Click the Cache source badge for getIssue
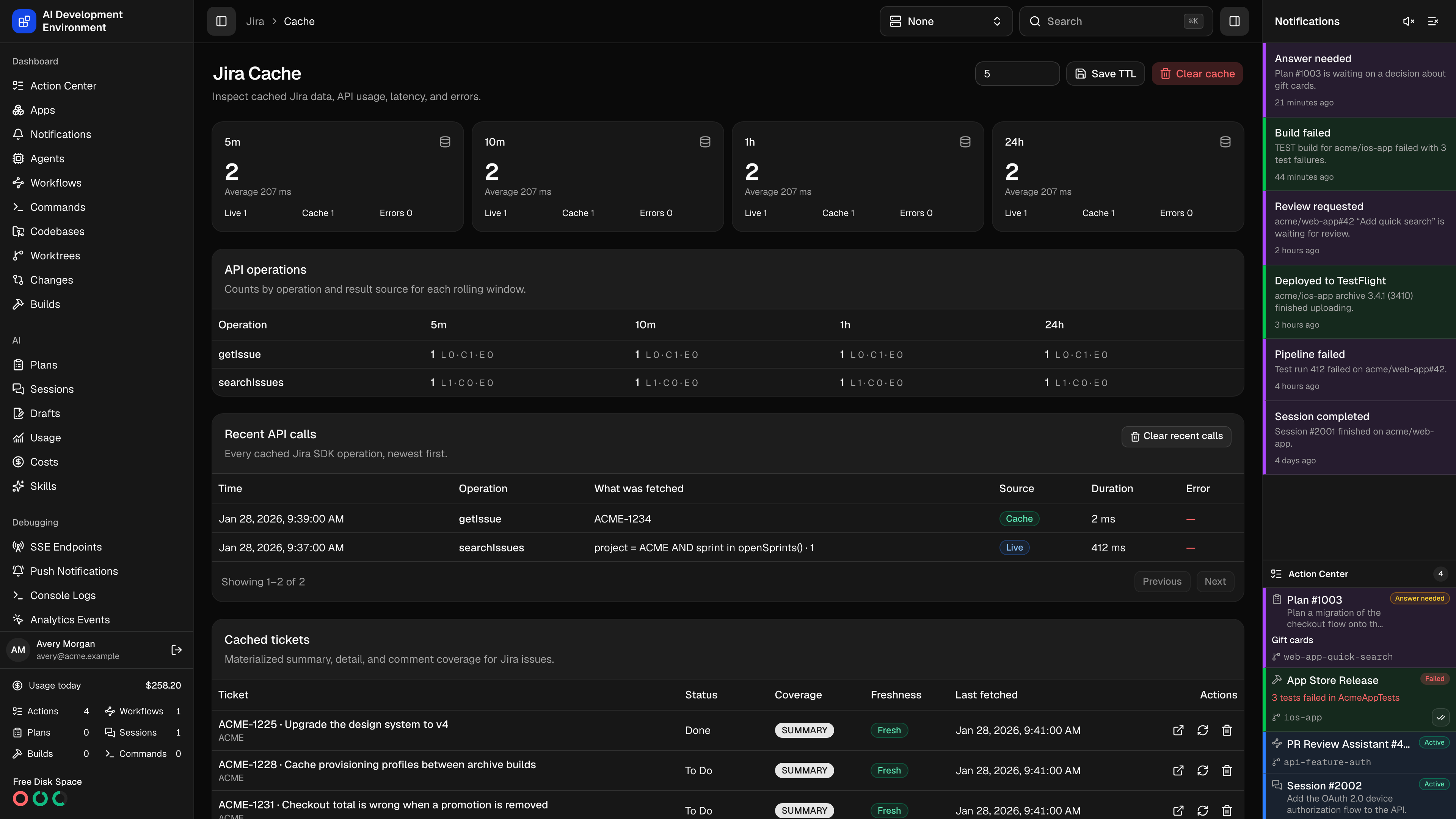The image size is (1456, 819). pyautogui.click(x=1019, y=519)
